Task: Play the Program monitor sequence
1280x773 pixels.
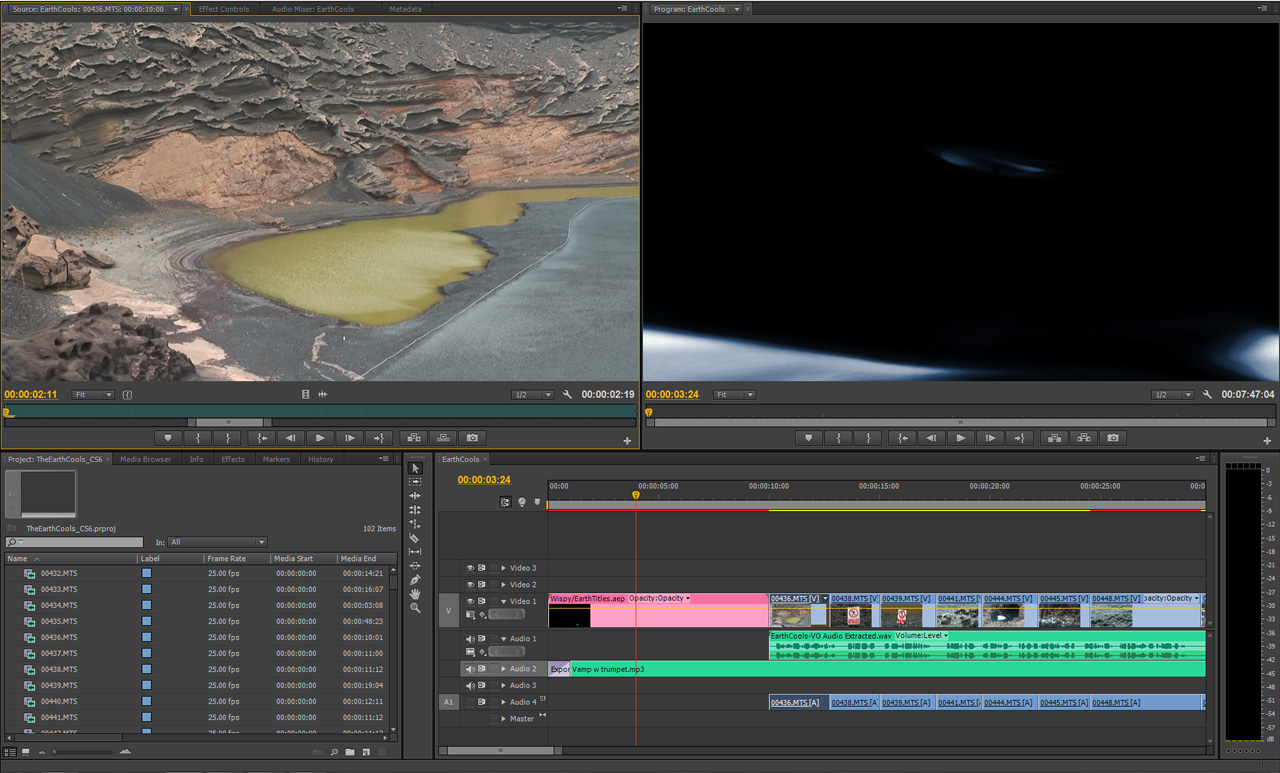Action: (960, 438)
